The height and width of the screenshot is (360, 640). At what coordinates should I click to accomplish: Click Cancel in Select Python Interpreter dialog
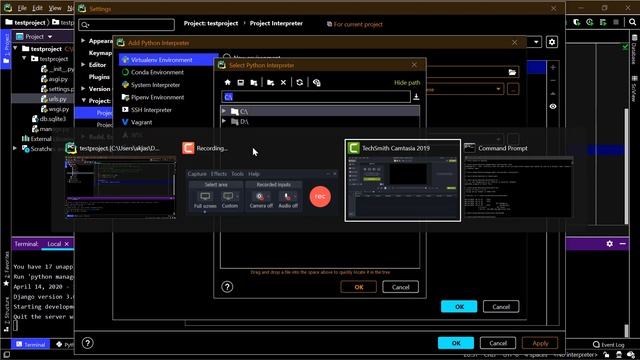(x=400, y=287)
